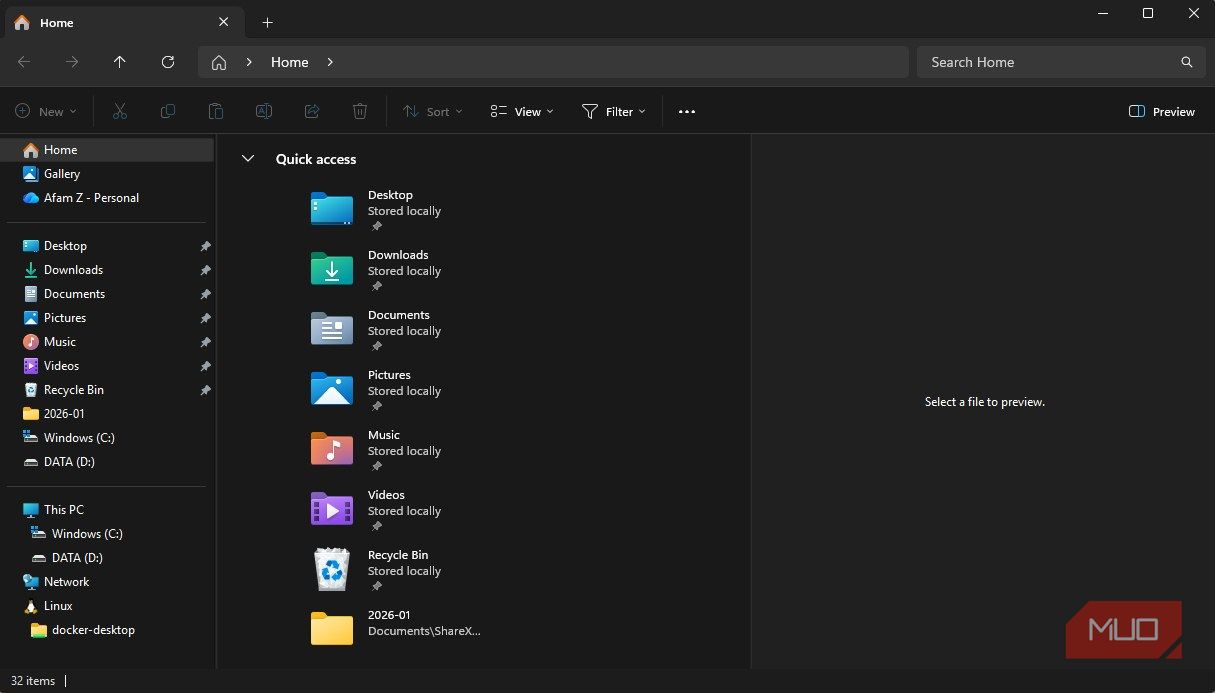Add a new tab
The height and width of the screenshot is (693, 1215).
coord(267,22)
